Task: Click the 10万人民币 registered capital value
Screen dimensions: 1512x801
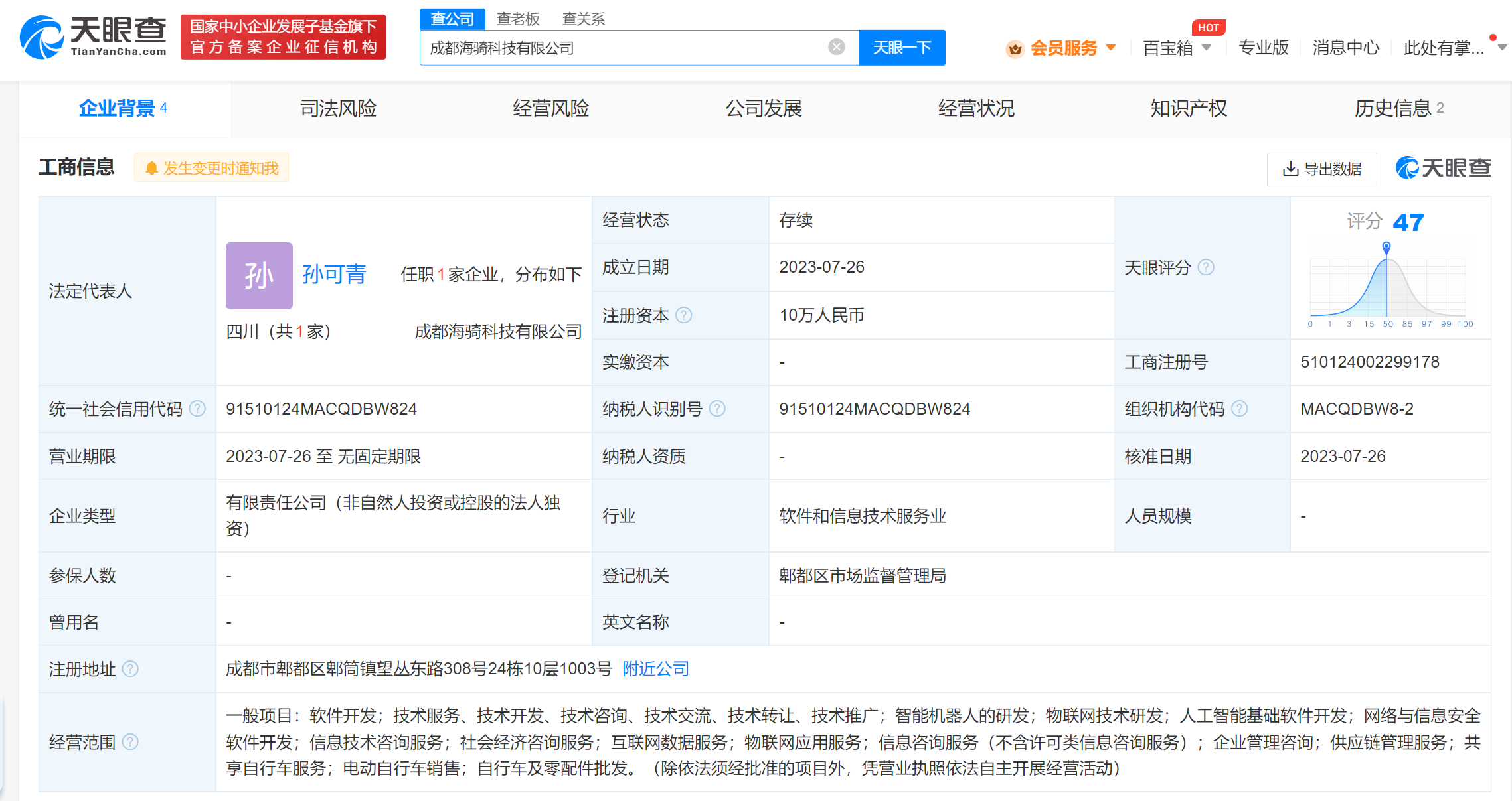Action: 821,315
